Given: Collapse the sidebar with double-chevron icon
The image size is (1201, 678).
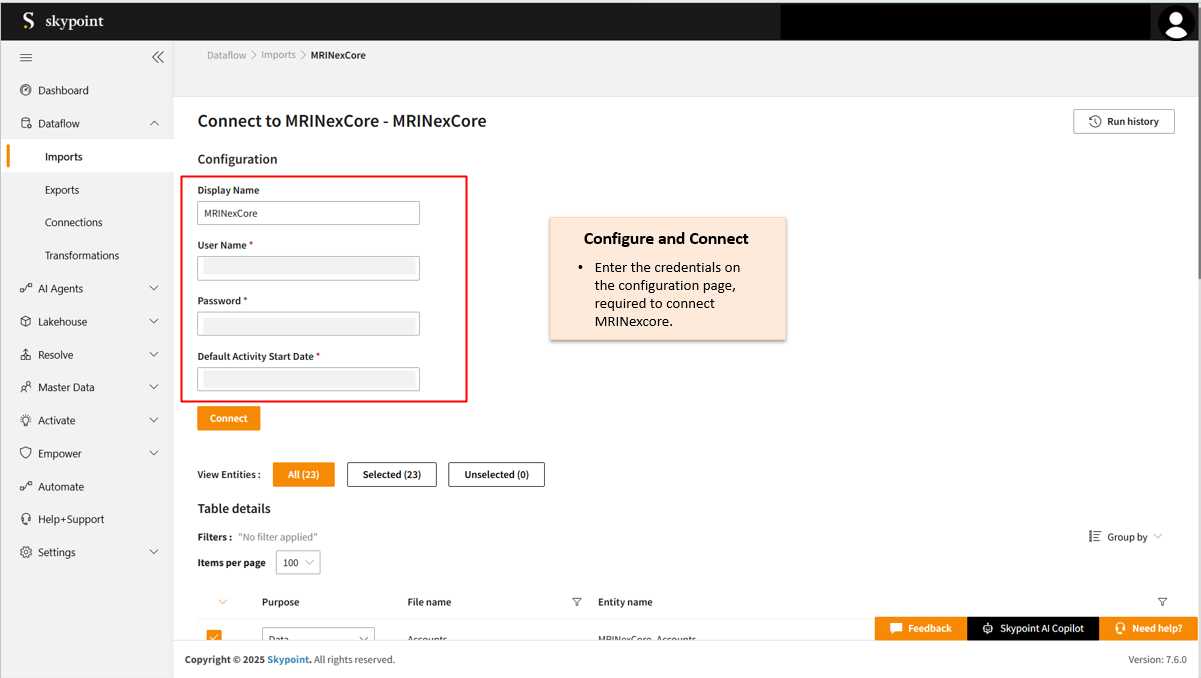Looking at the screenshot, I should [157, 57].
